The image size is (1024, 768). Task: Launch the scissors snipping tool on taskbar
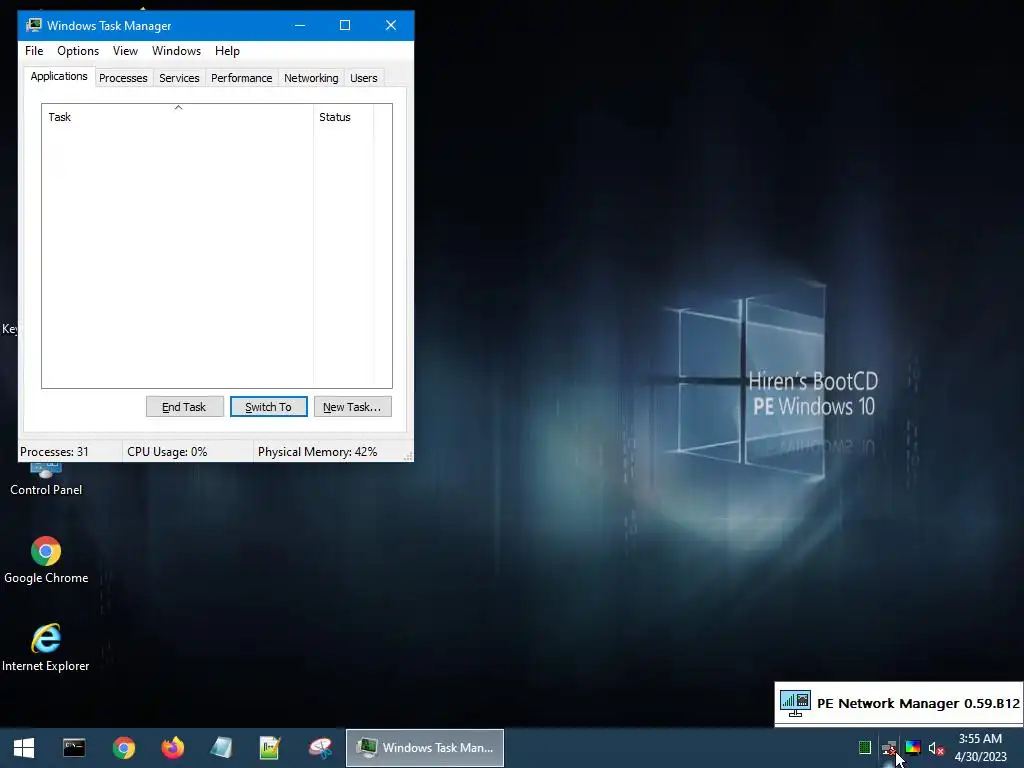coord(321,748)
